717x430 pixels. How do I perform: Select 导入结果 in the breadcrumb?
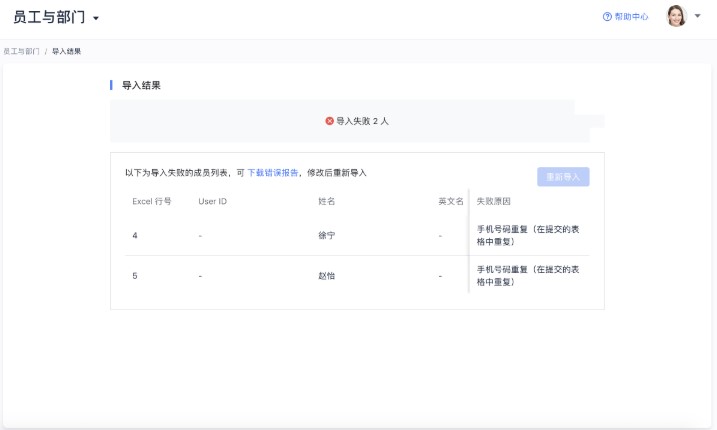coord(67,50)
